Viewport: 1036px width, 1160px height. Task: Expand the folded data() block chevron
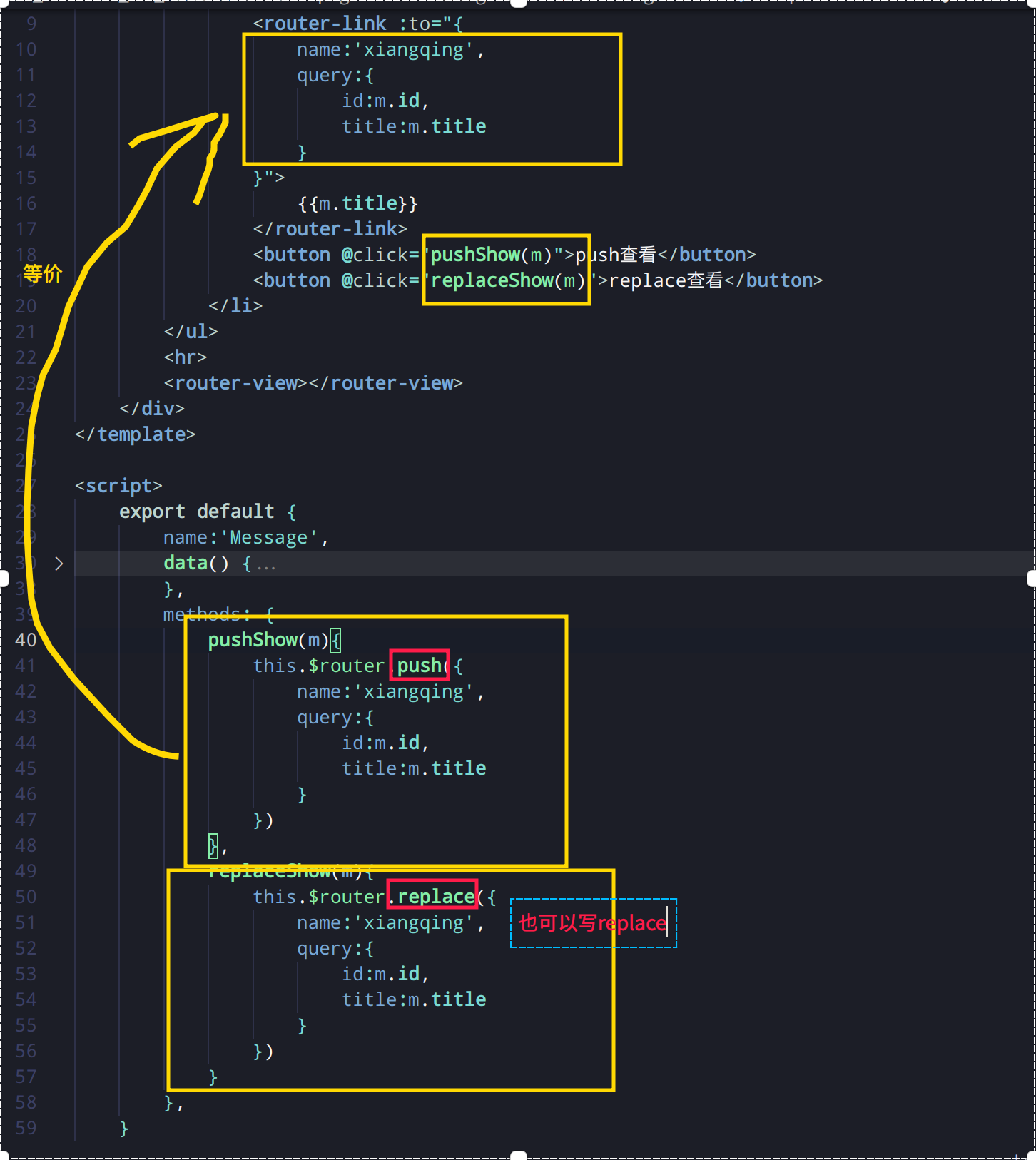coord(59,564)
